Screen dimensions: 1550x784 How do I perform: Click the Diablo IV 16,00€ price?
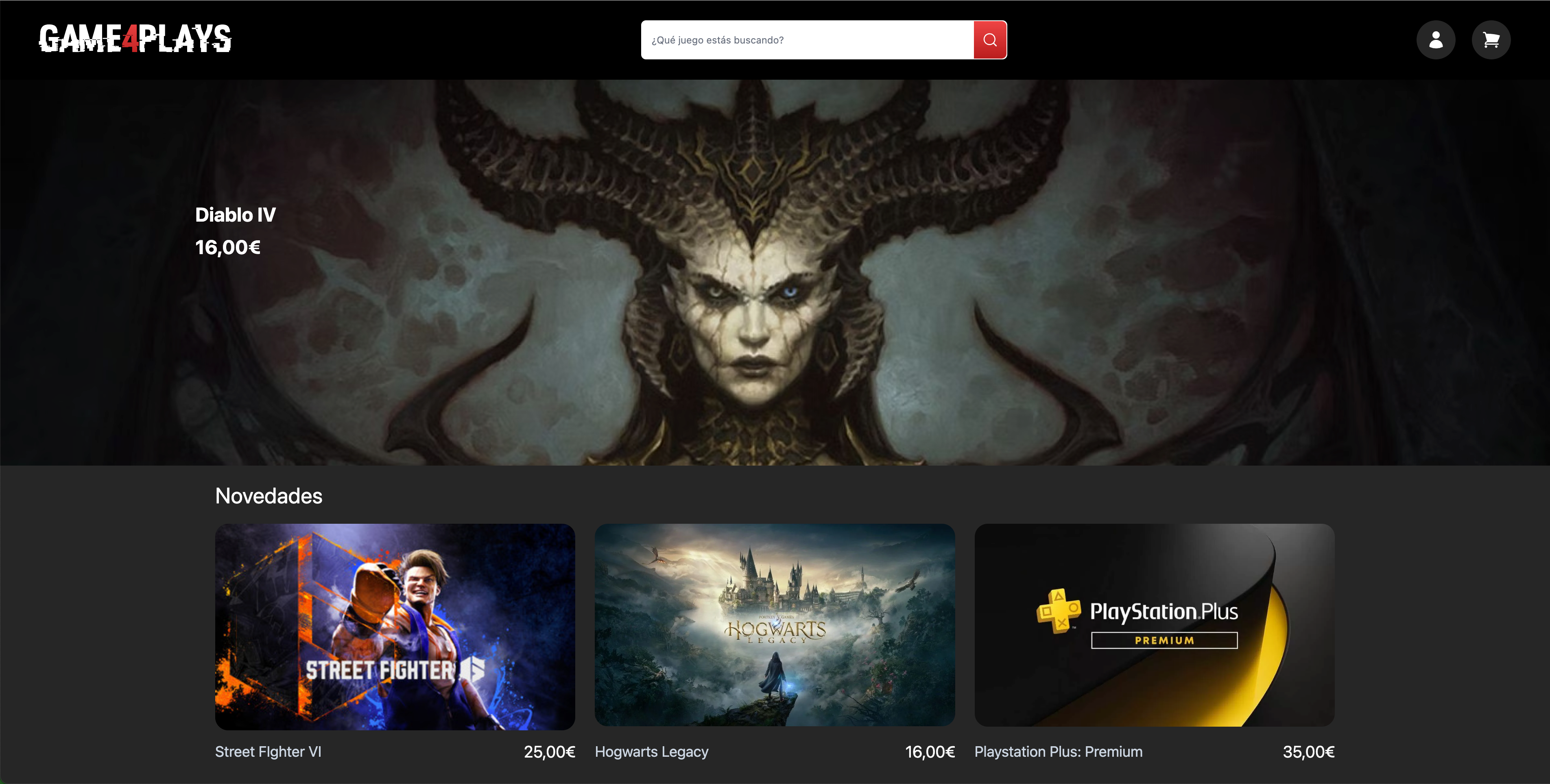(x=227, y=247)
